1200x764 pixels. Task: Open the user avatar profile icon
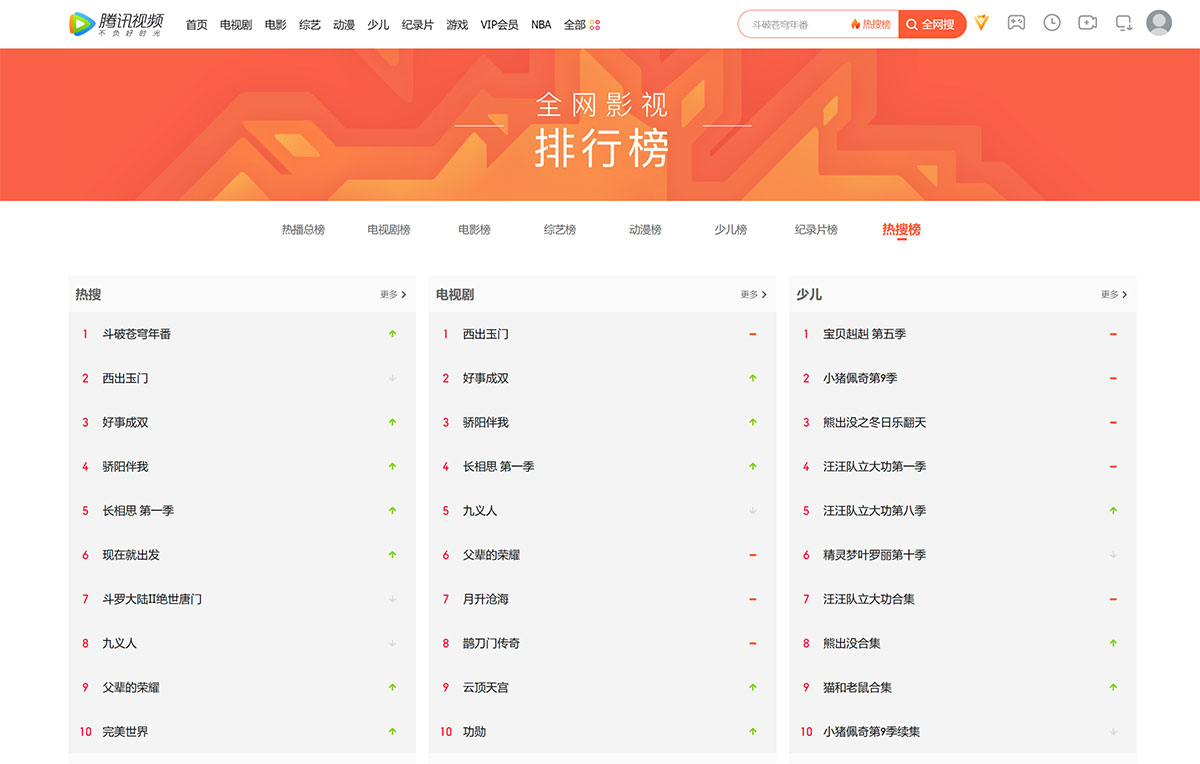pyautogui.click(x=1159, y=22)
